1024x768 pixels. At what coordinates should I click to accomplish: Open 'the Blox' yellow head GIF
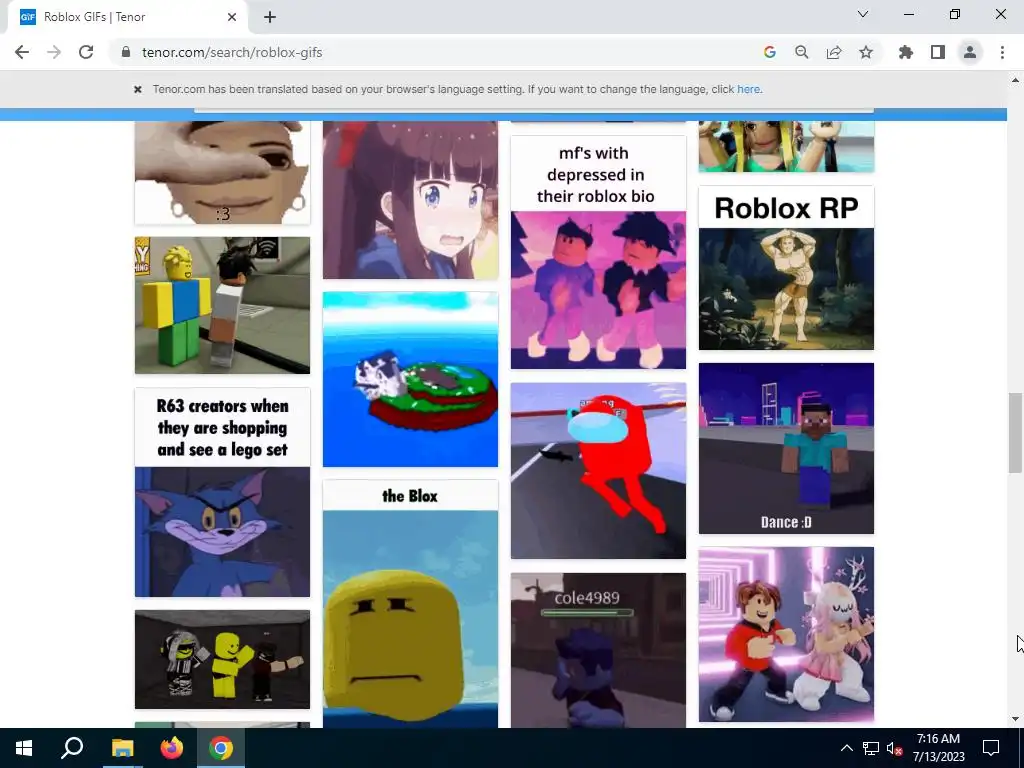[x=410, y=604]
